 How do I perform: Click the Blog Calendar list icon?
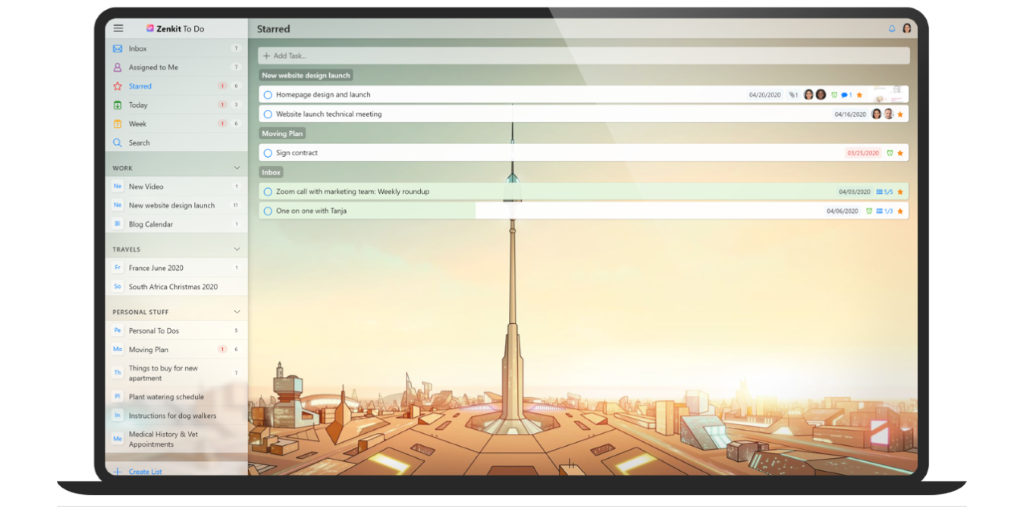[118, 224]
